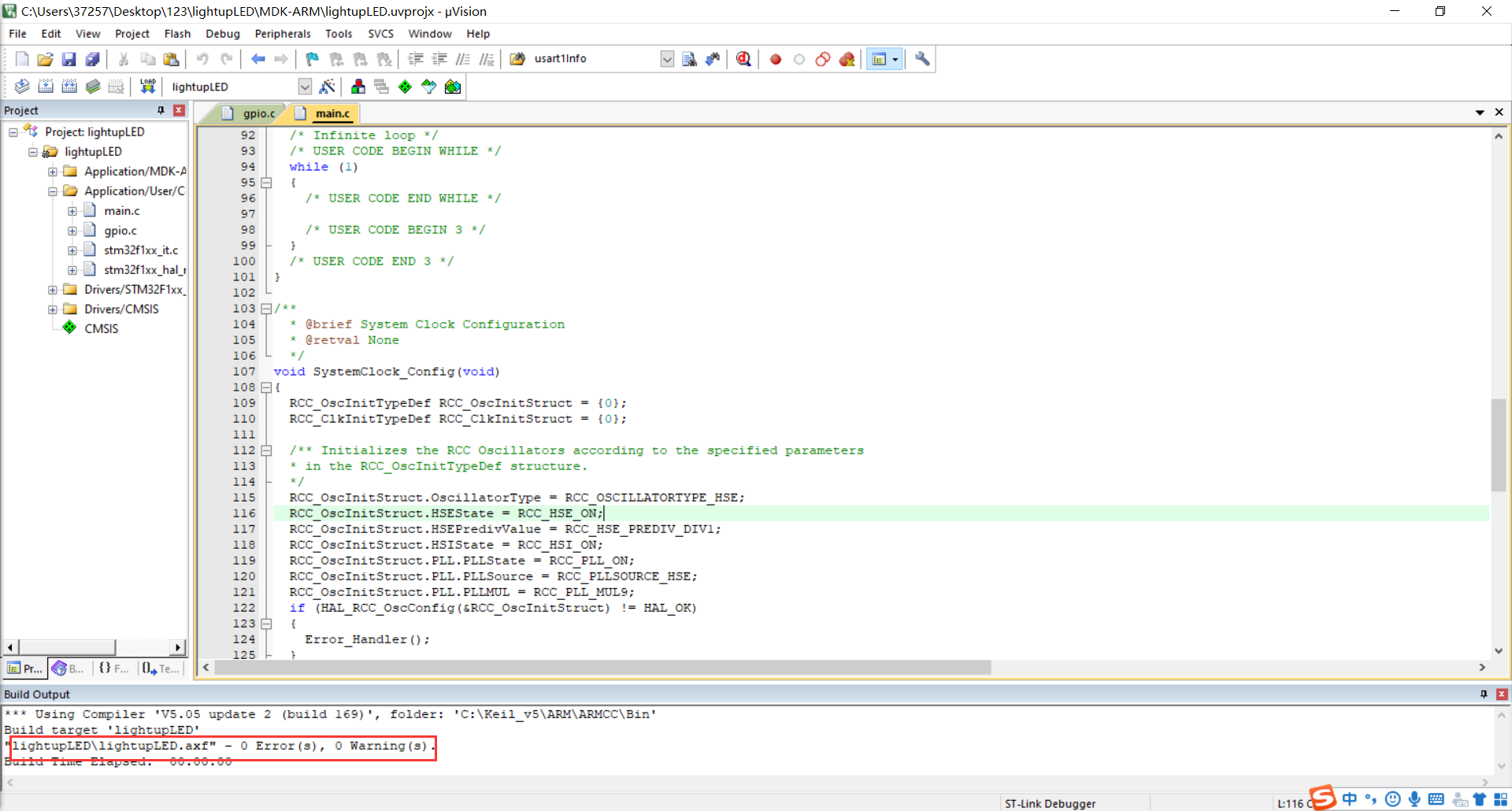Switch to the Functions panel tab
The width and height of the screenshot is (1512, 811).
[114, 668]
